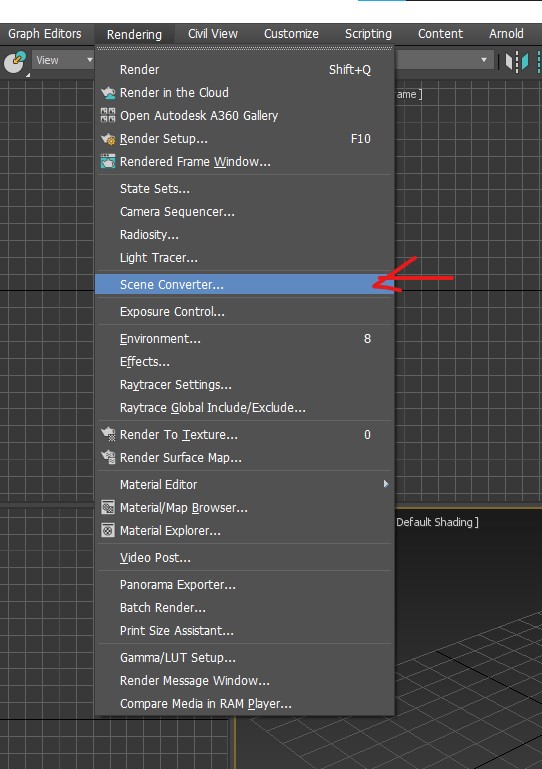Viewport: 542px width, 769px height.
Task: Open Effects dialog
Action: point(245,362)
